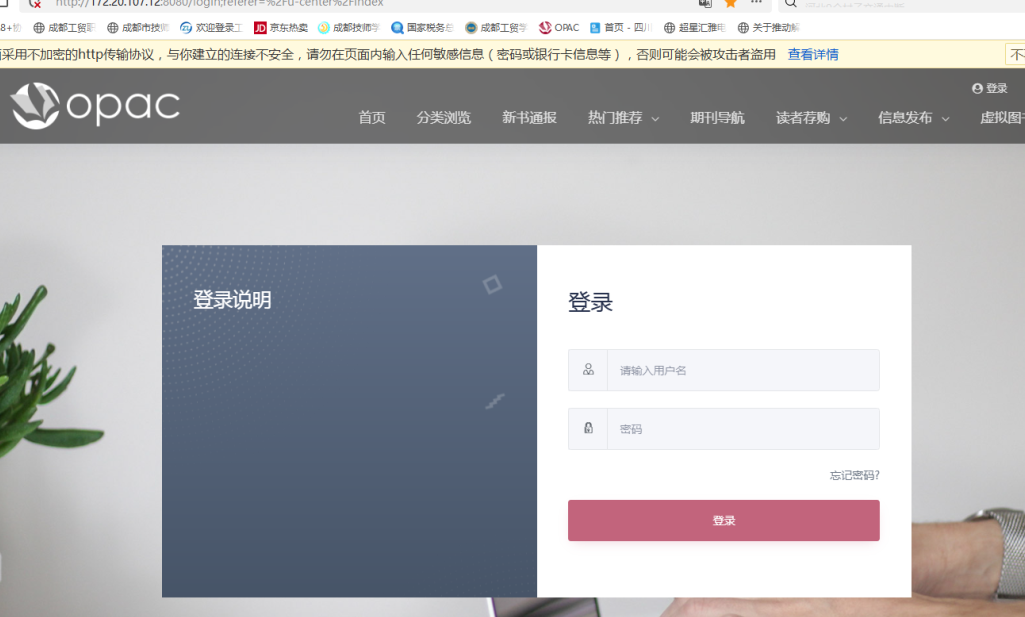Screen dimensions: 1025x617
Task: Open the 成都市技师 bookmark
Action: (x=138, y=27)
